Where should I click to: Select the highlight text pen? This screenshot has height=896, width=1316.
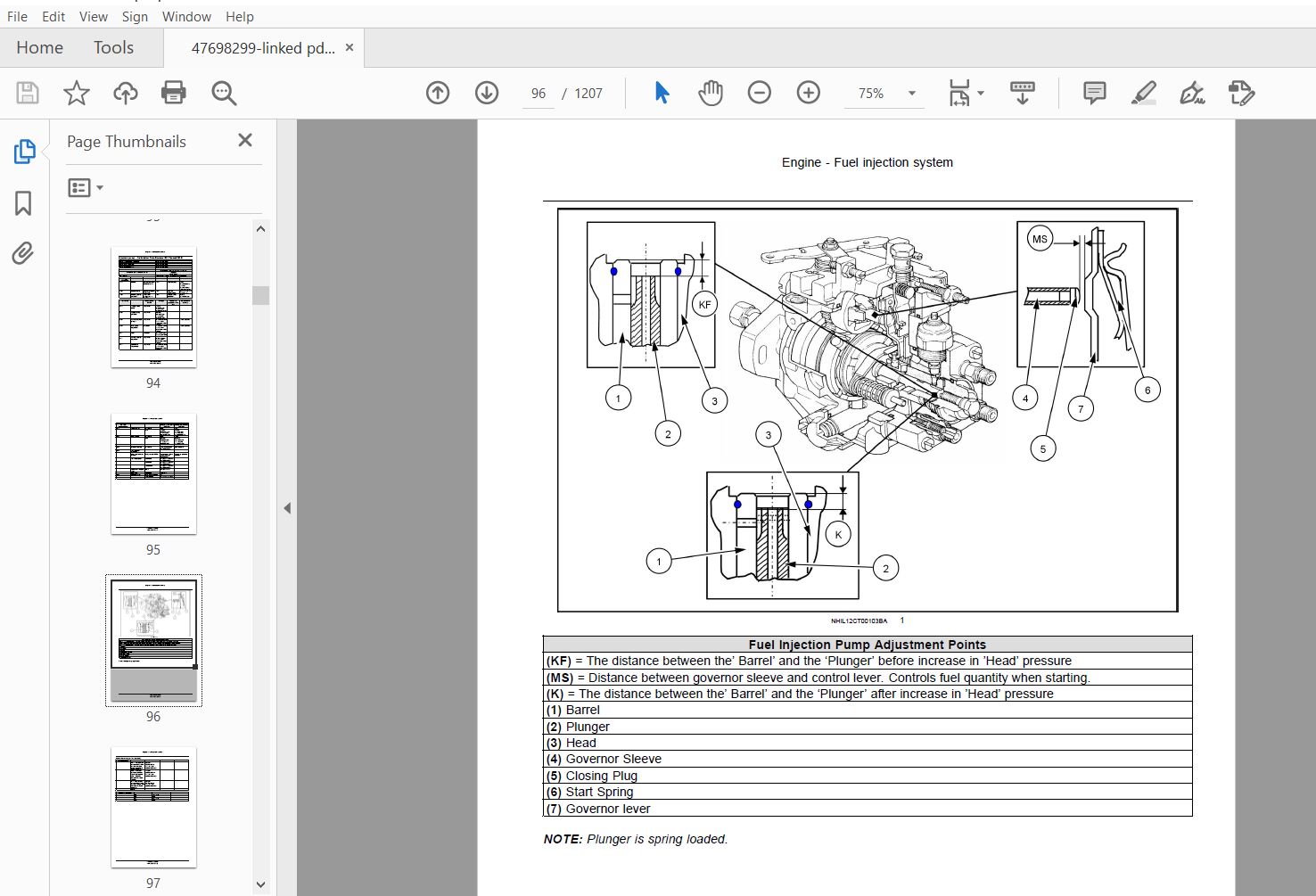1144,93
